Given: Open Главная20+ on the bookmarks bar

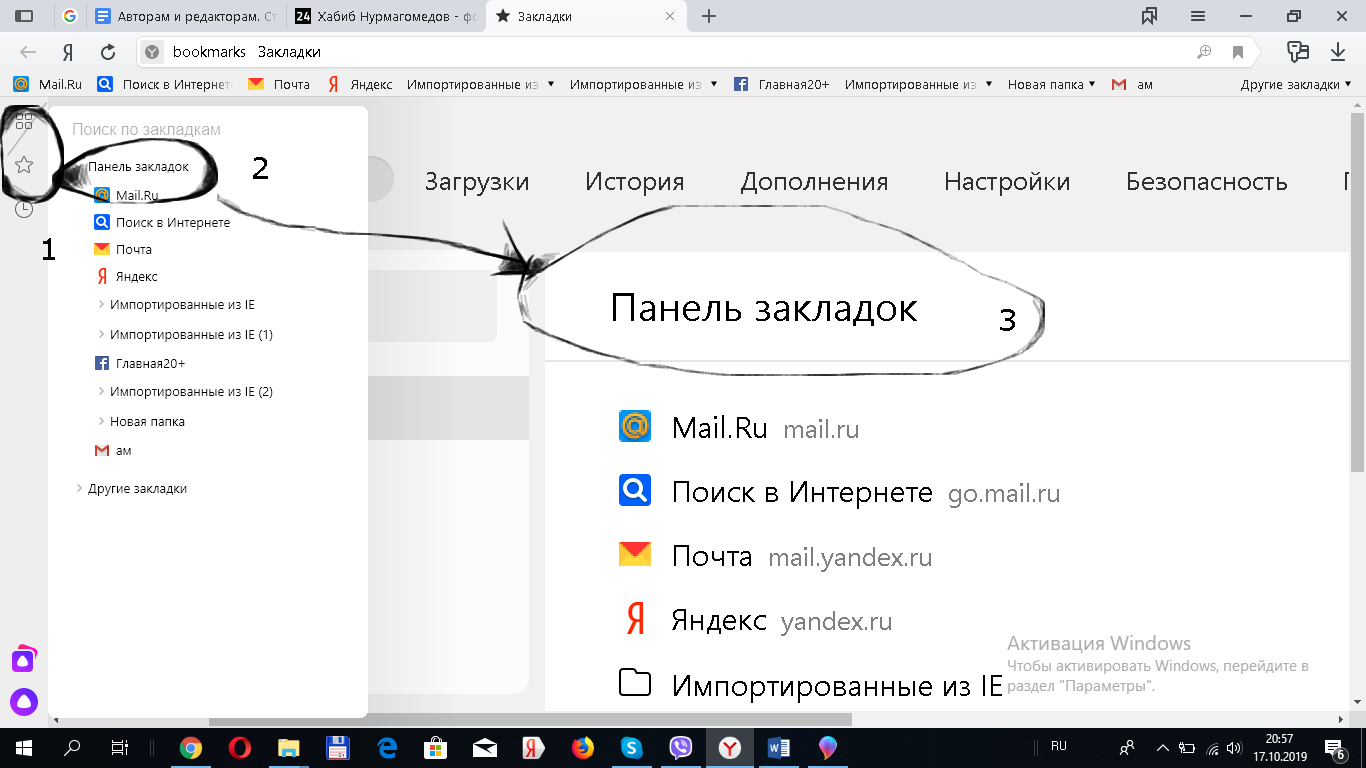Looking at the screenshot, I should (x=782, y=84).
